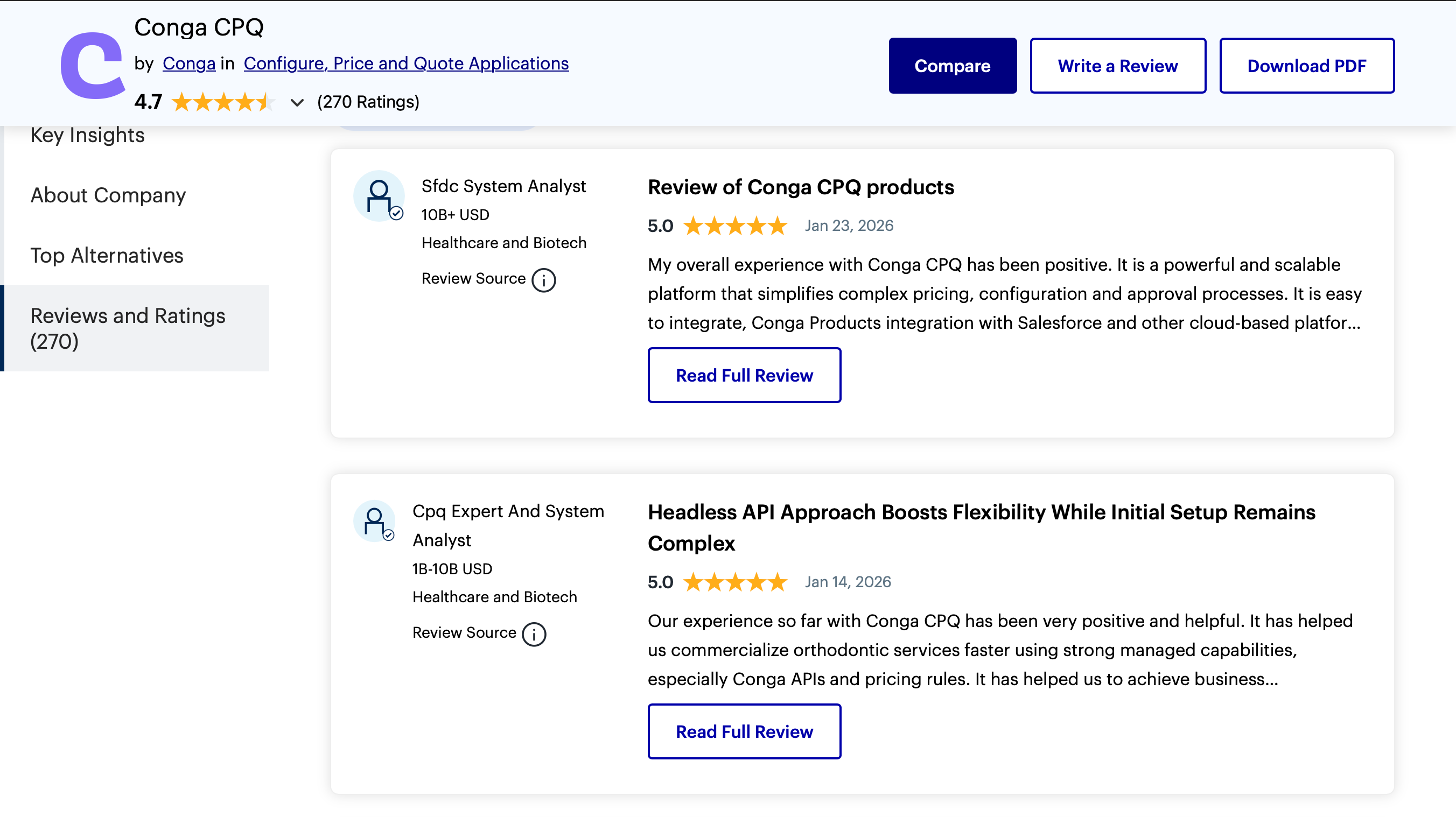Click Healthcare and Biotech under Sfdc System Analyst

[x=504, y=243]
